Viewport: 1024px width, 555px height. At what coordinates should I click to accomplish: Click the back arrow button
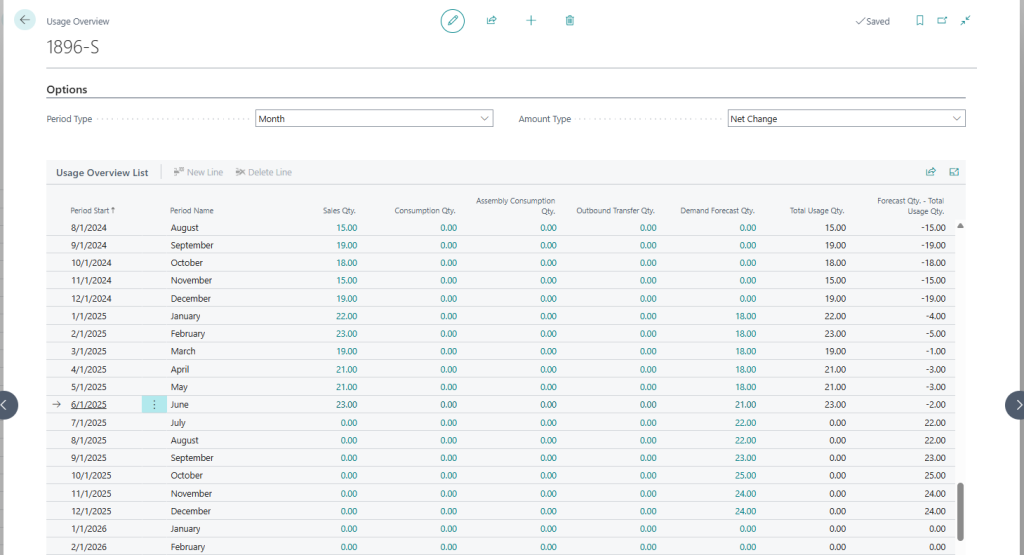(25, 20)
